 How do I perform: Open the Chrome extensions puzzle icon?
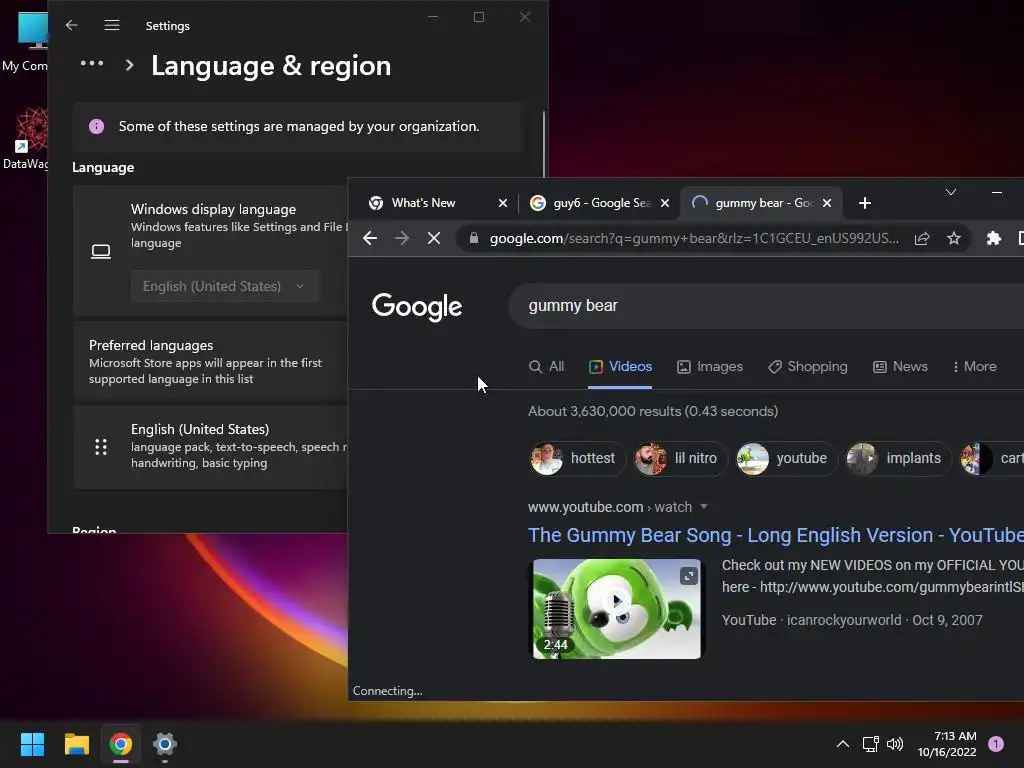[993, 238]
